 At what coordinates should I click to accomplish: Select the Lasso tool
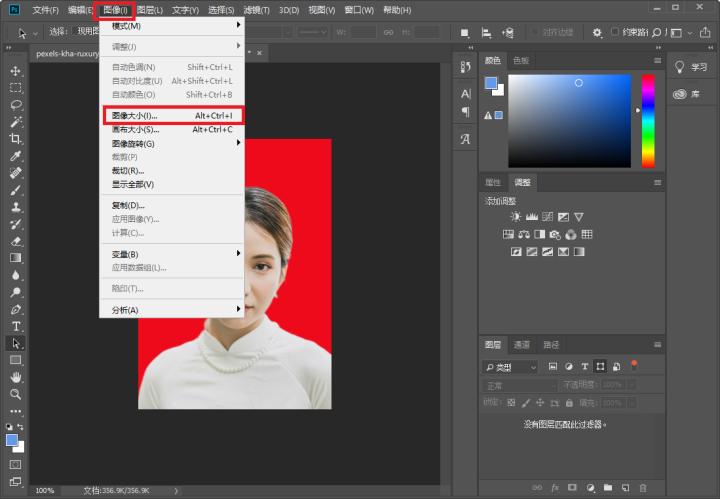coord(16,104)
